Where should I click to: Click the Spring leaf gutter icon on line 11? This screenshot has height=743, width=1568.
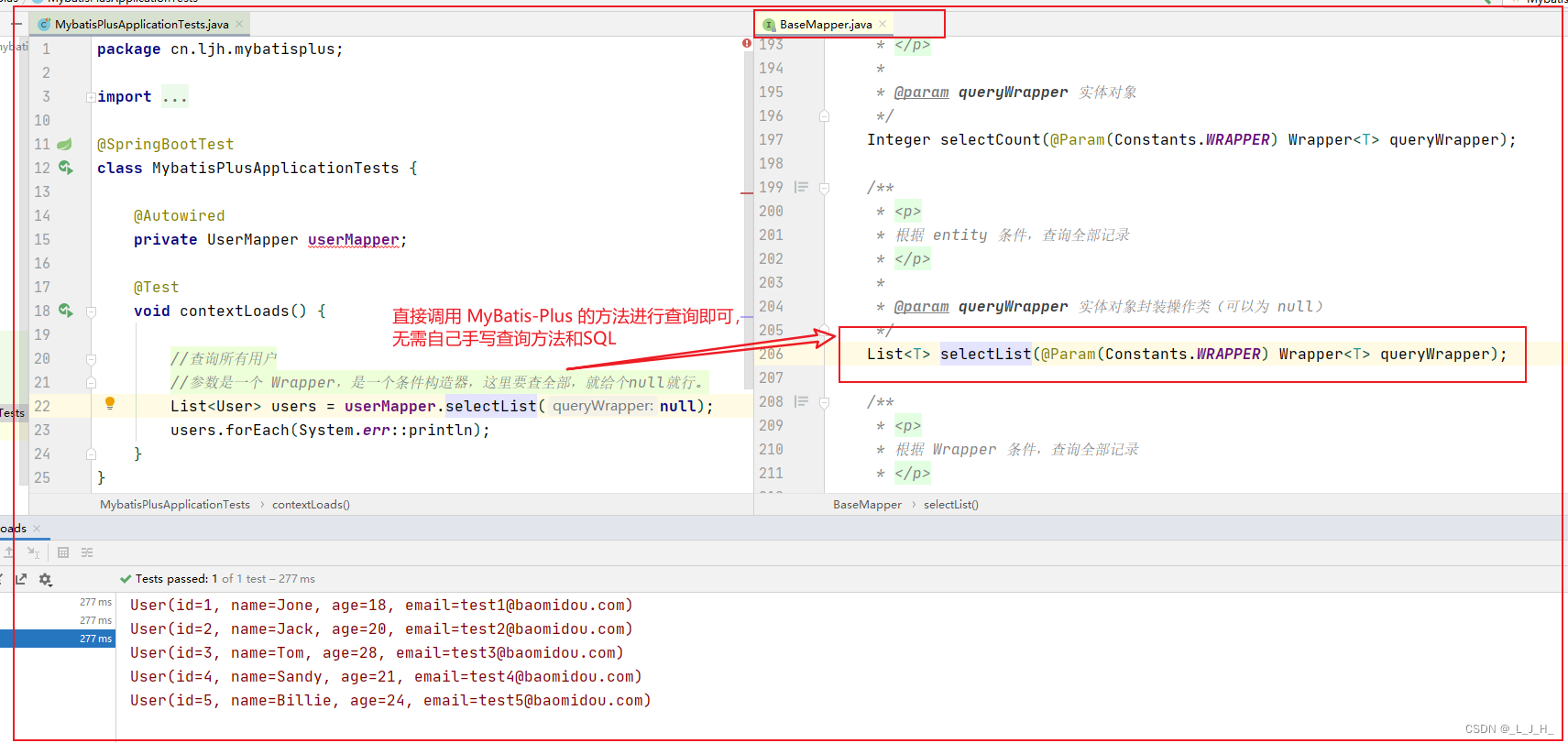pos(65,144)
